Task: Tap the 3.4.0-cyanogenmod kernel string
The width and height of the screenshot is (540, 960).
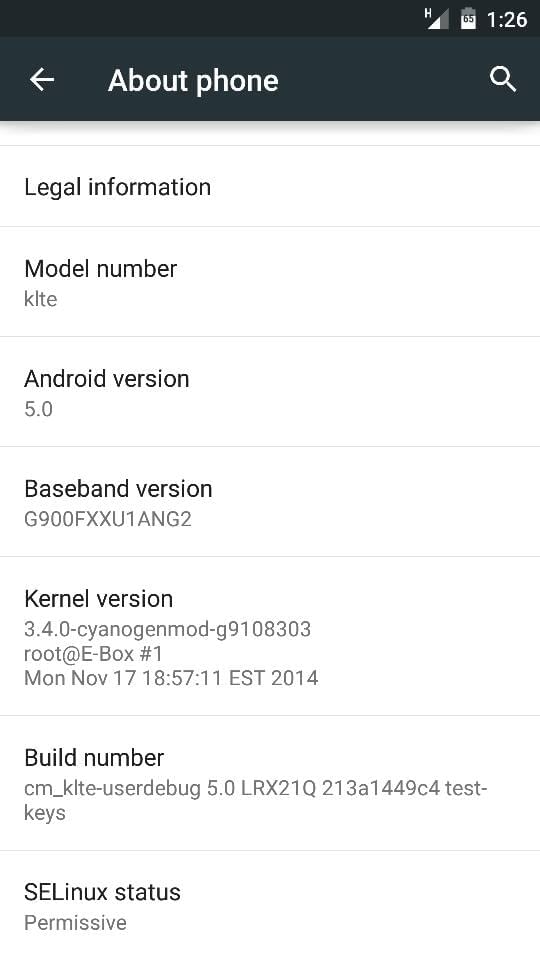Action: pos(167,629)
